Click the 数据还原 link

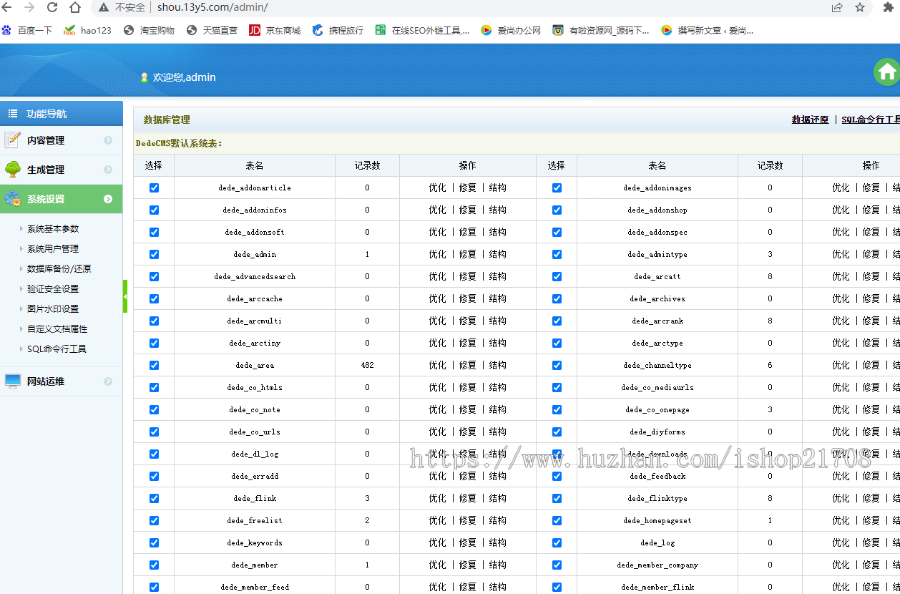[810, 119]
